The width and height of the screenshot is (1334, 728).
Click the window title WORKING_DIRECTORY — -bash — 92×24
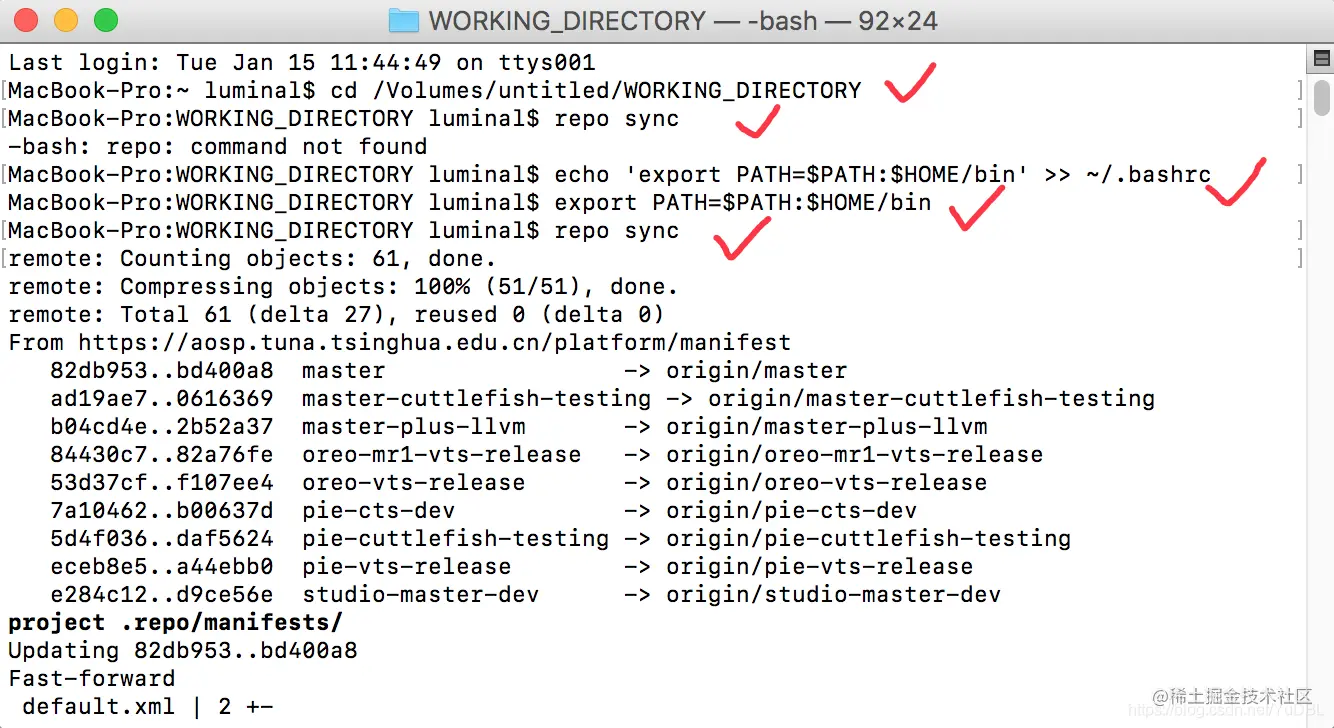coord(683,21)
